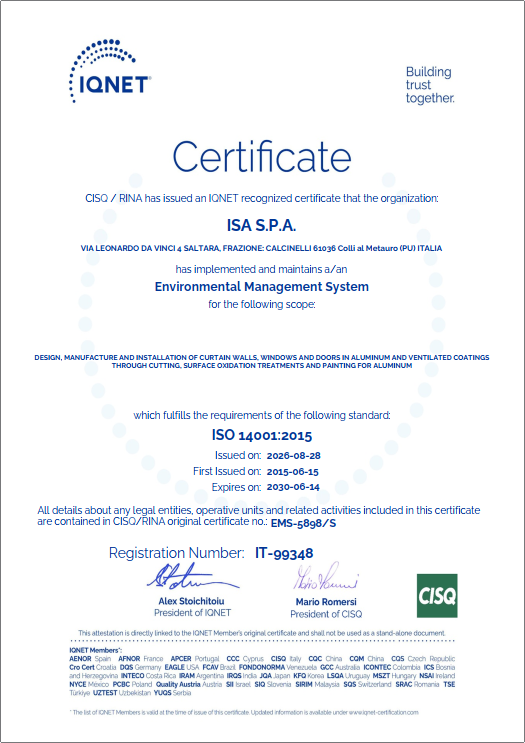Click the green CISQ logo
Screen dimensions: 525x743
(437, 596)
